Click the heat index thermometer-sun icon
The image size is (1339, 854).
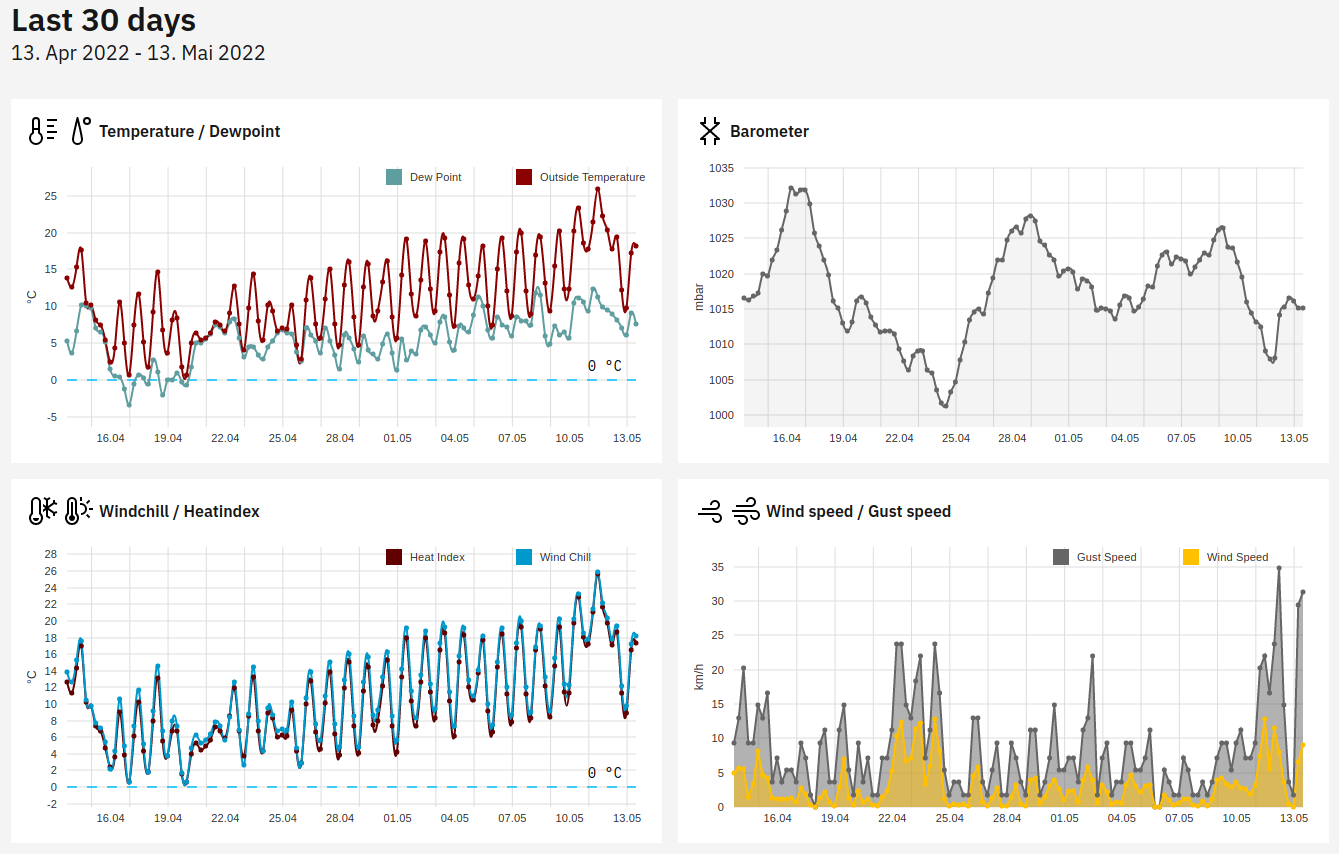coord(79,511)
